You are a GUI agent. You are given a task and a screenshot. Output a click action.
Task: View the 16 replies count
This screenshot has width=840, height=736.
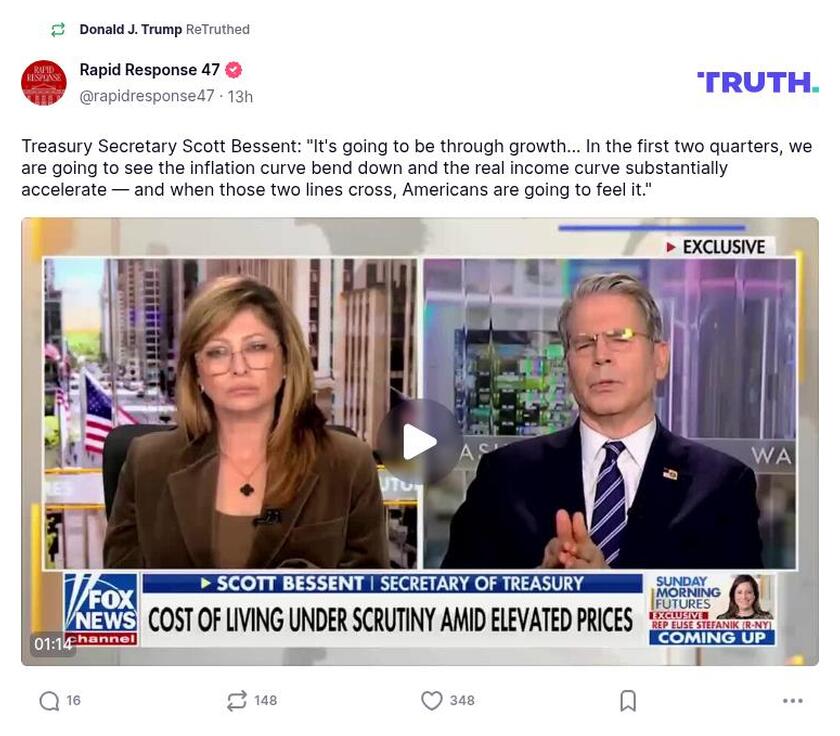pos(73,701)
